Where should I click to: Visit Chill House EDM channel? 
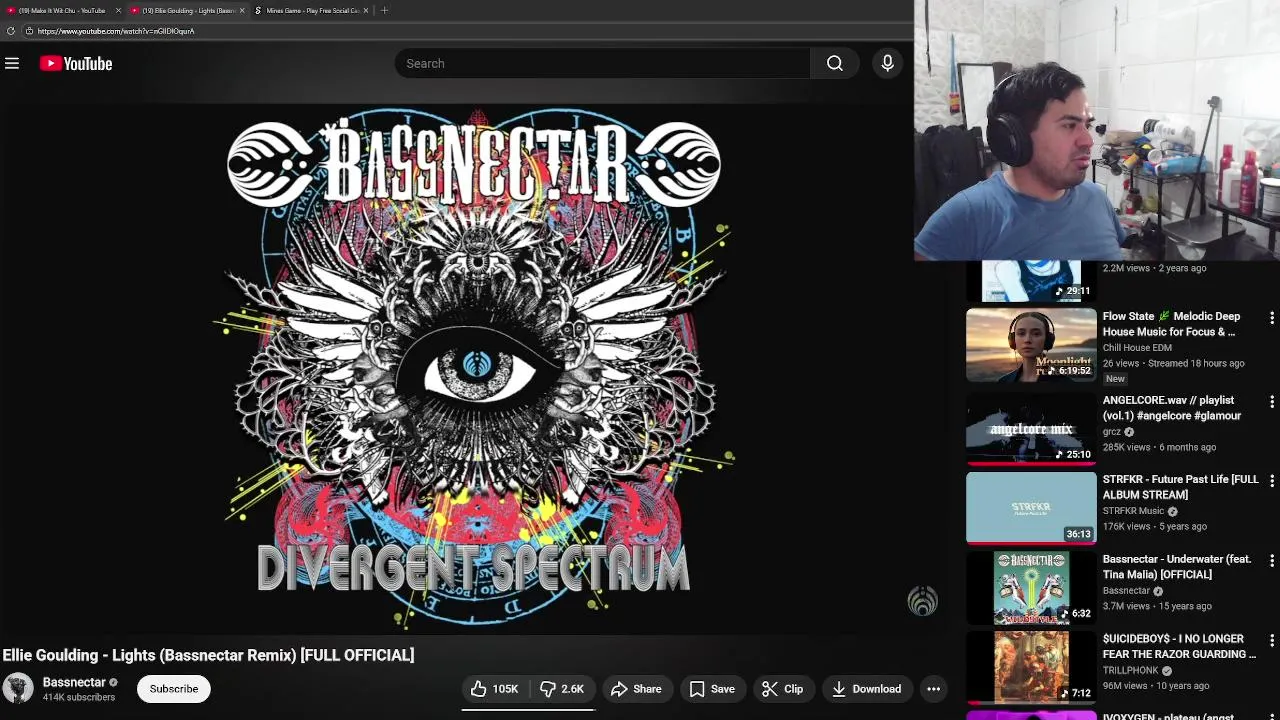pos(1137,348)
